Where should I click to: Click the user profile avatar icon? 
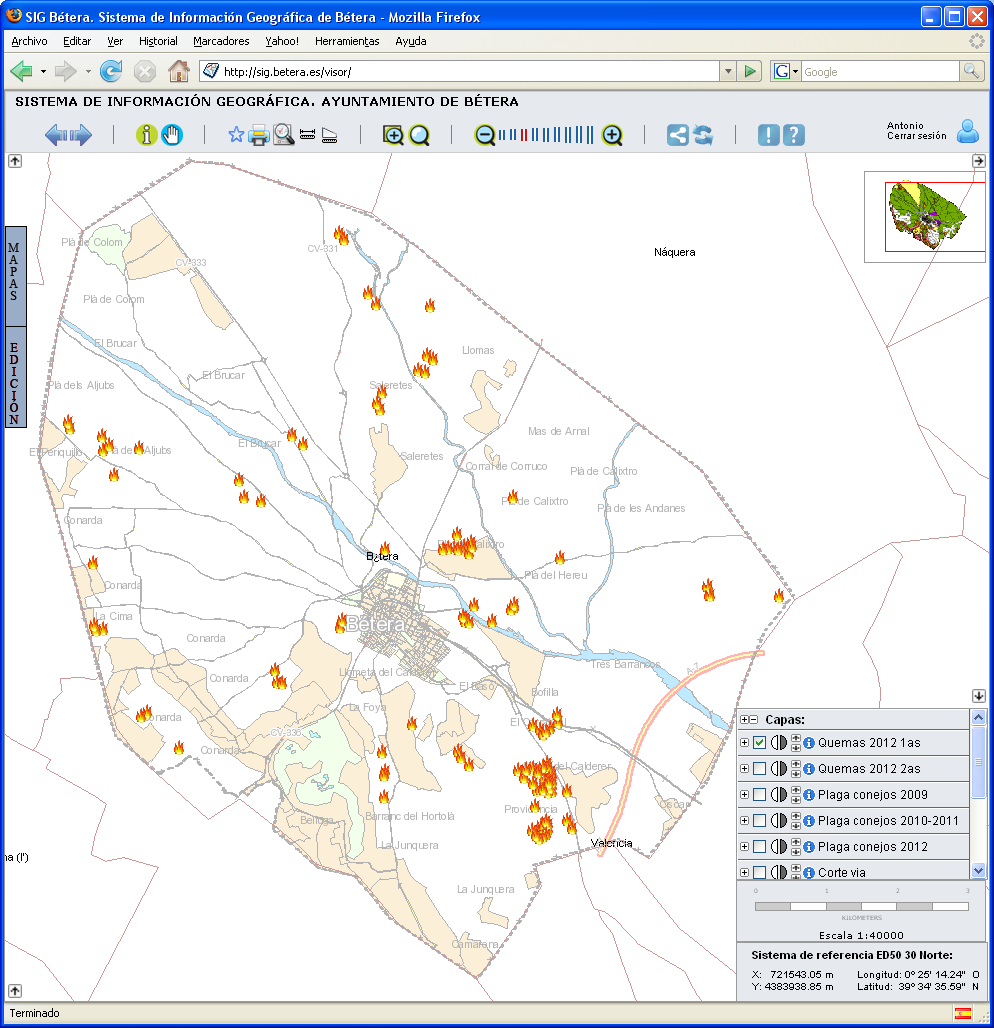968,131
